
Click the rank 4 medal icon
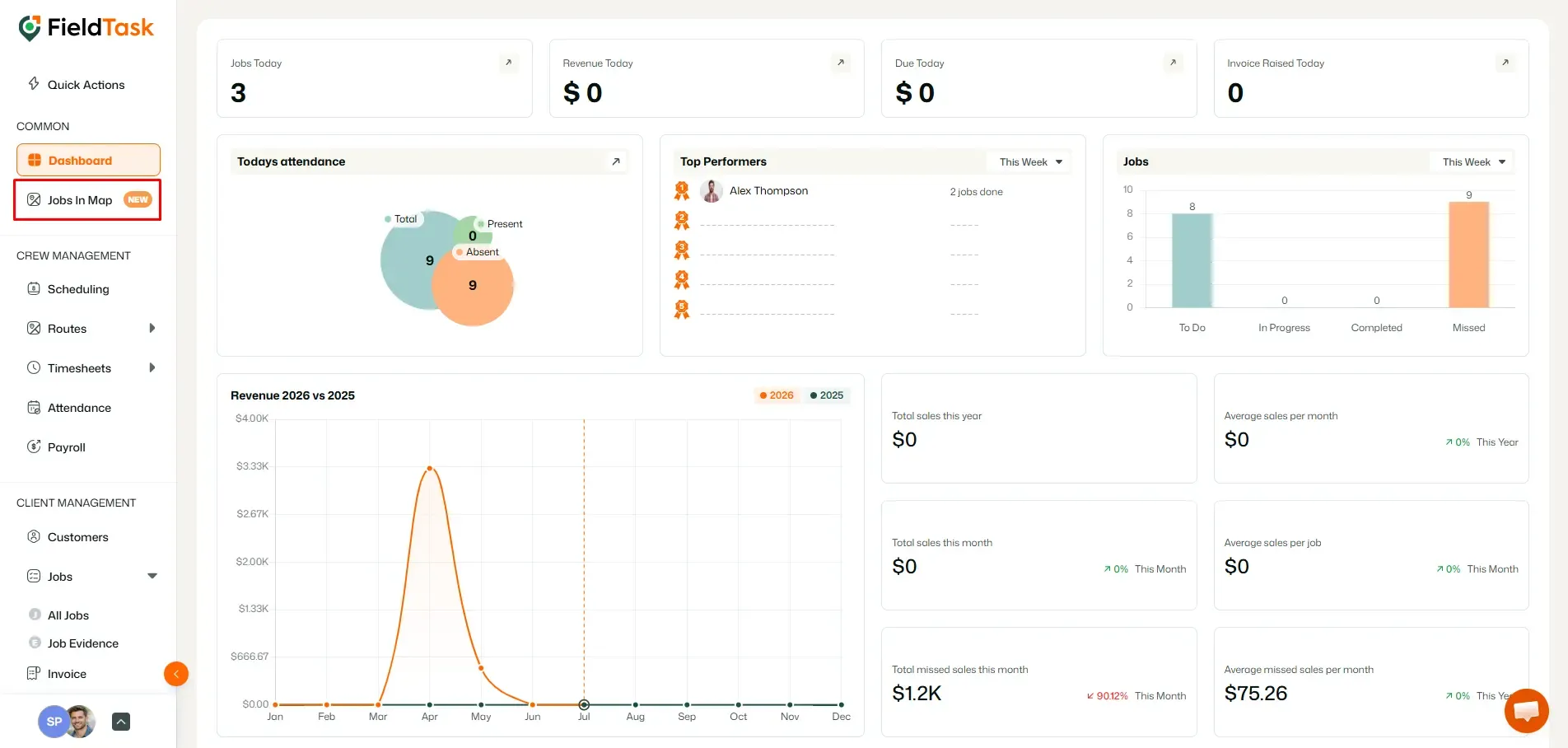tap(682, 280)
